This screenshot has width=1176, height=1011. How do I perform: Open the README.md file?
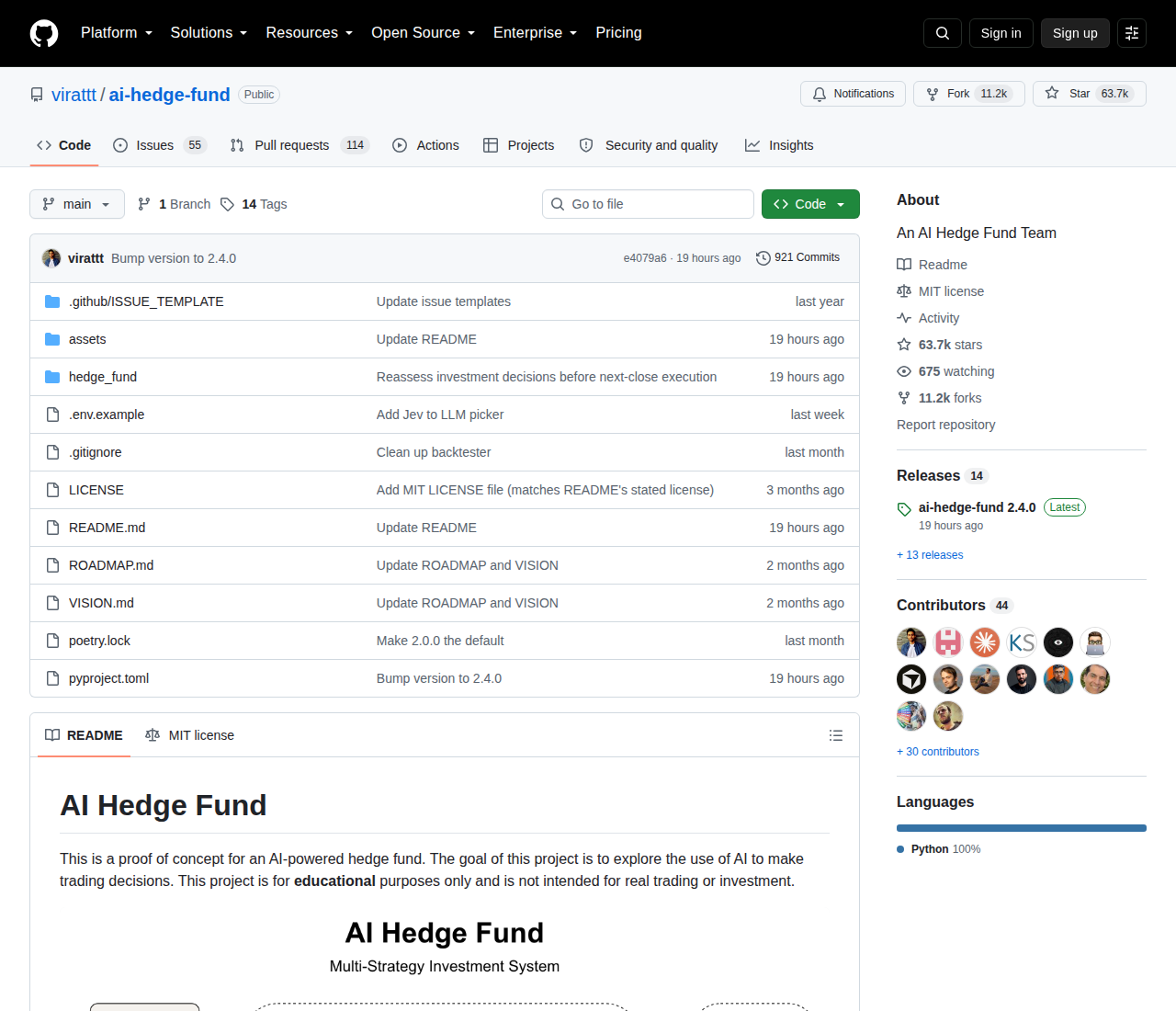pyautogui.click(x=107, y=528)
